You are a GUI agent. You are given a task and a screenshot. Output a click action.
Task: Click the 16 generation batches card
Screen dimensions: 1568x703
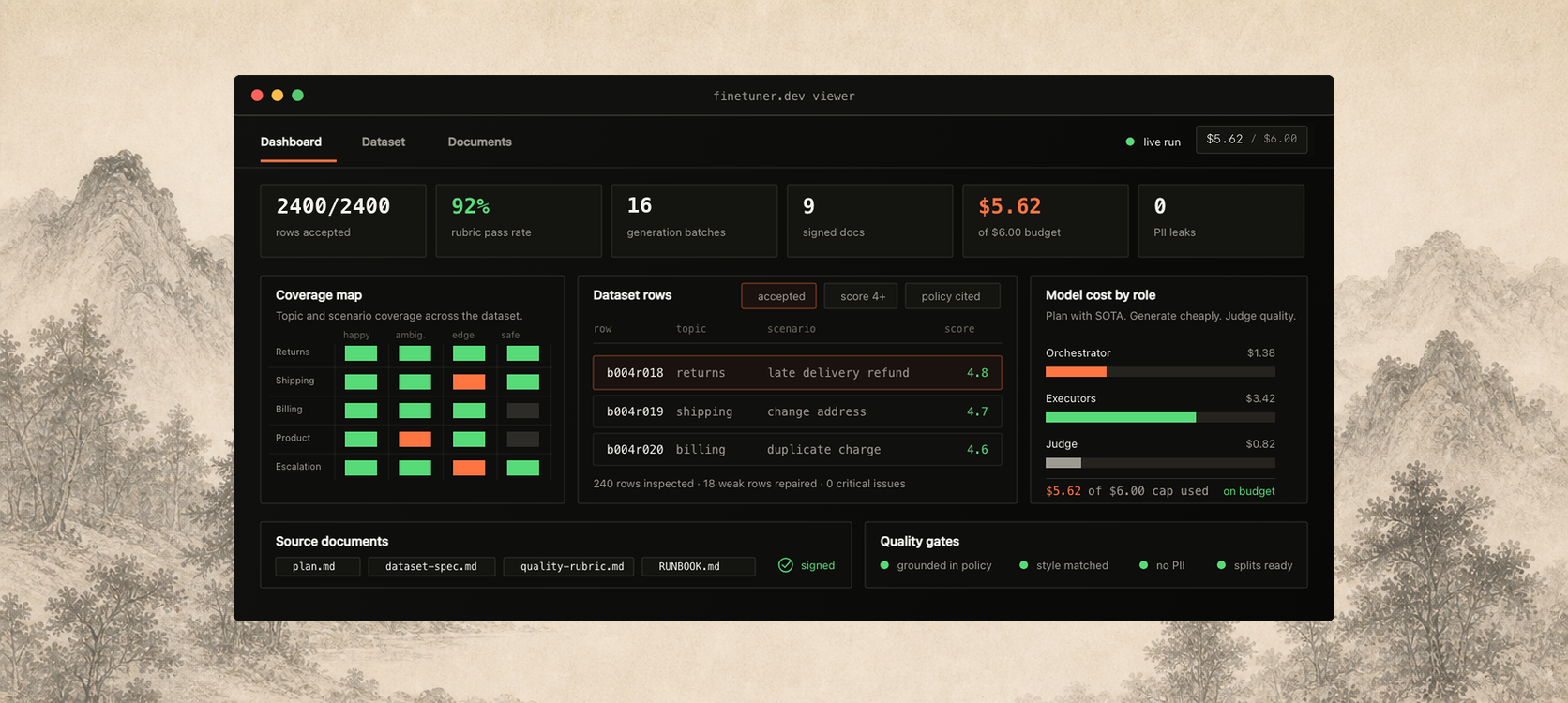(x=694, y=220)
